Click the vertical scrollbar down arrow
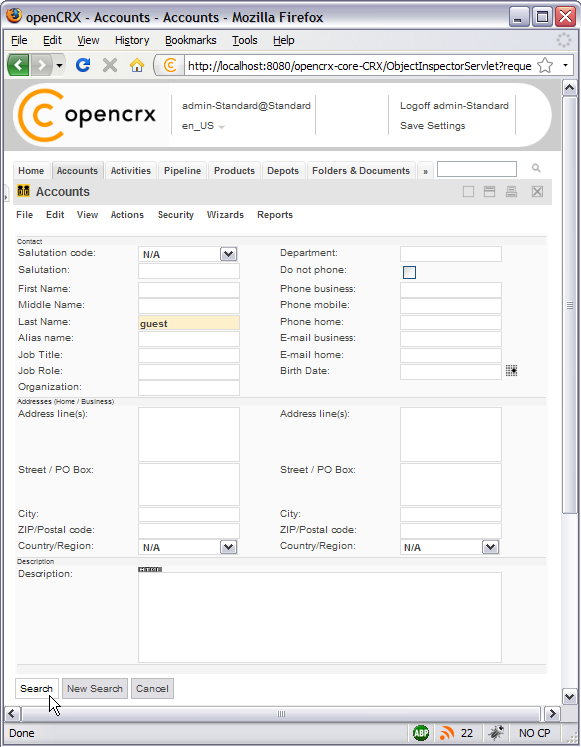 (x=569, y=697)
